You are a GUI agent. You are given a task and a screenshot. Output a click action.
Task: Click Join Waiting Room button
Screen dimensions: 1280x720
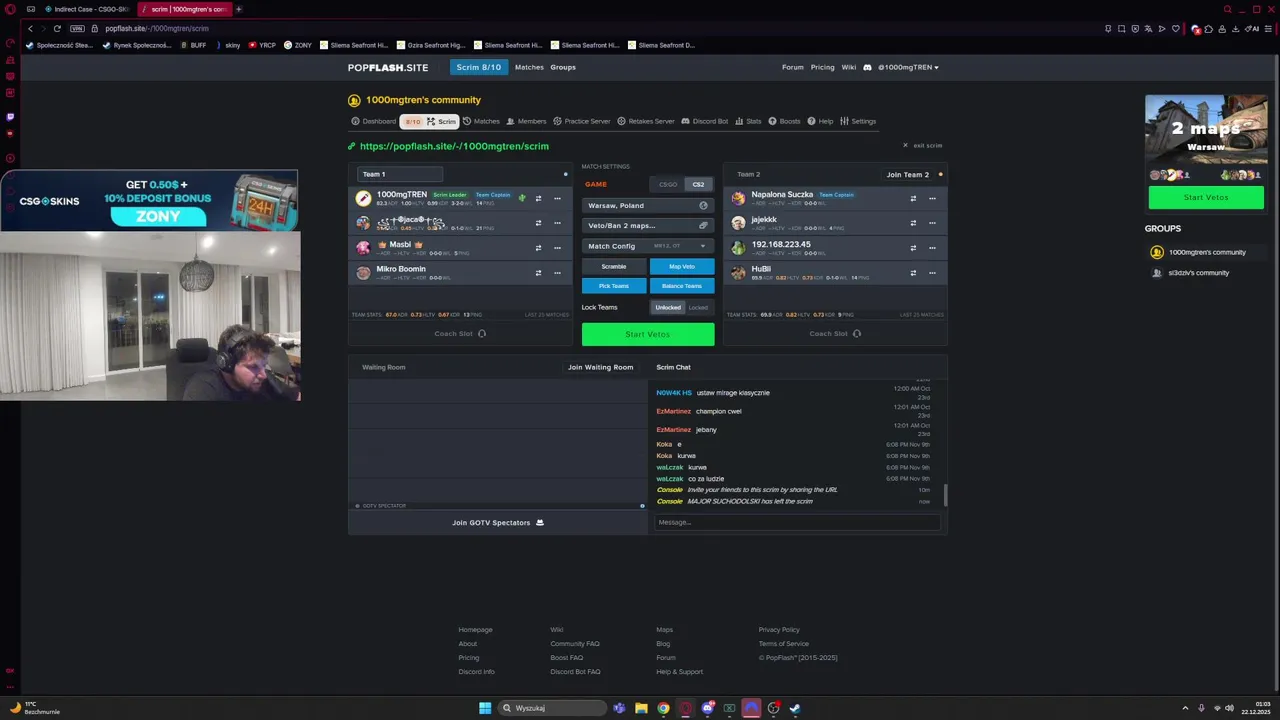tap(600, 367)
